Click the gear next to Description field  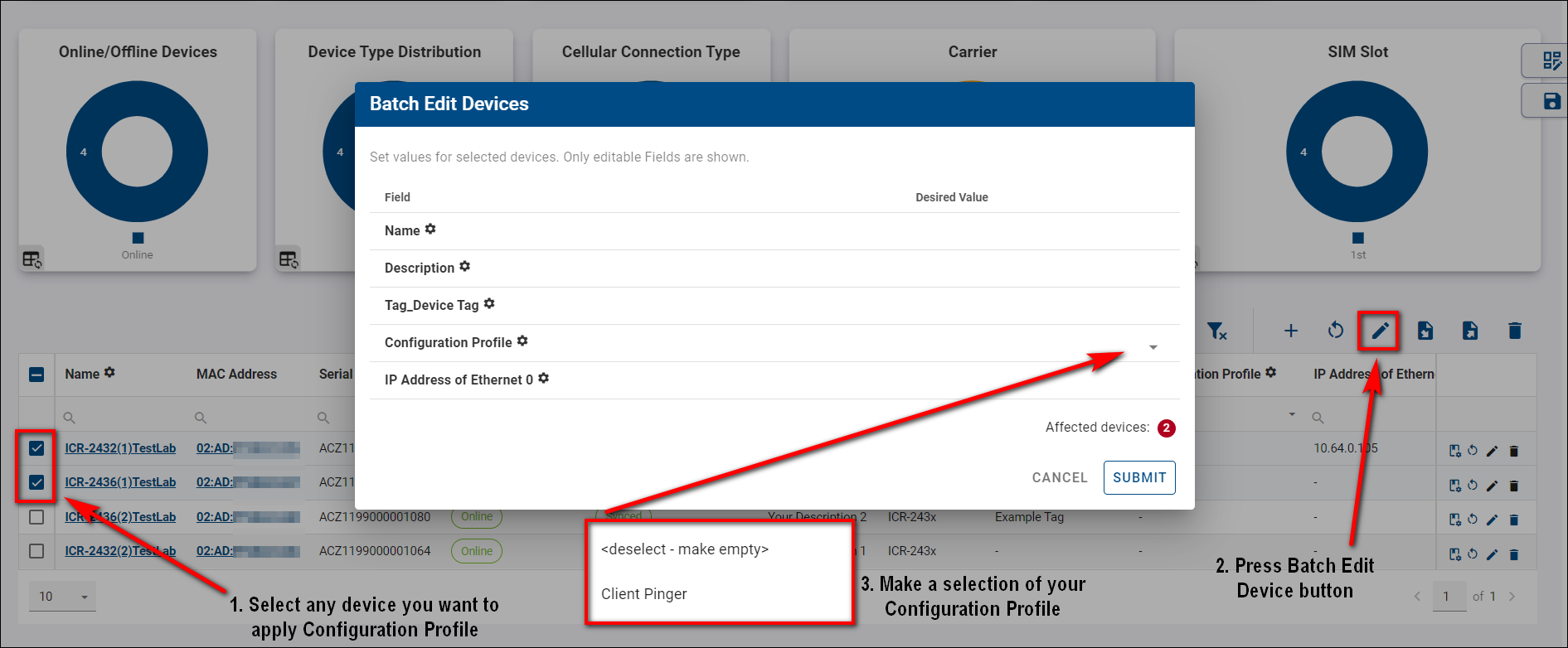464,267
